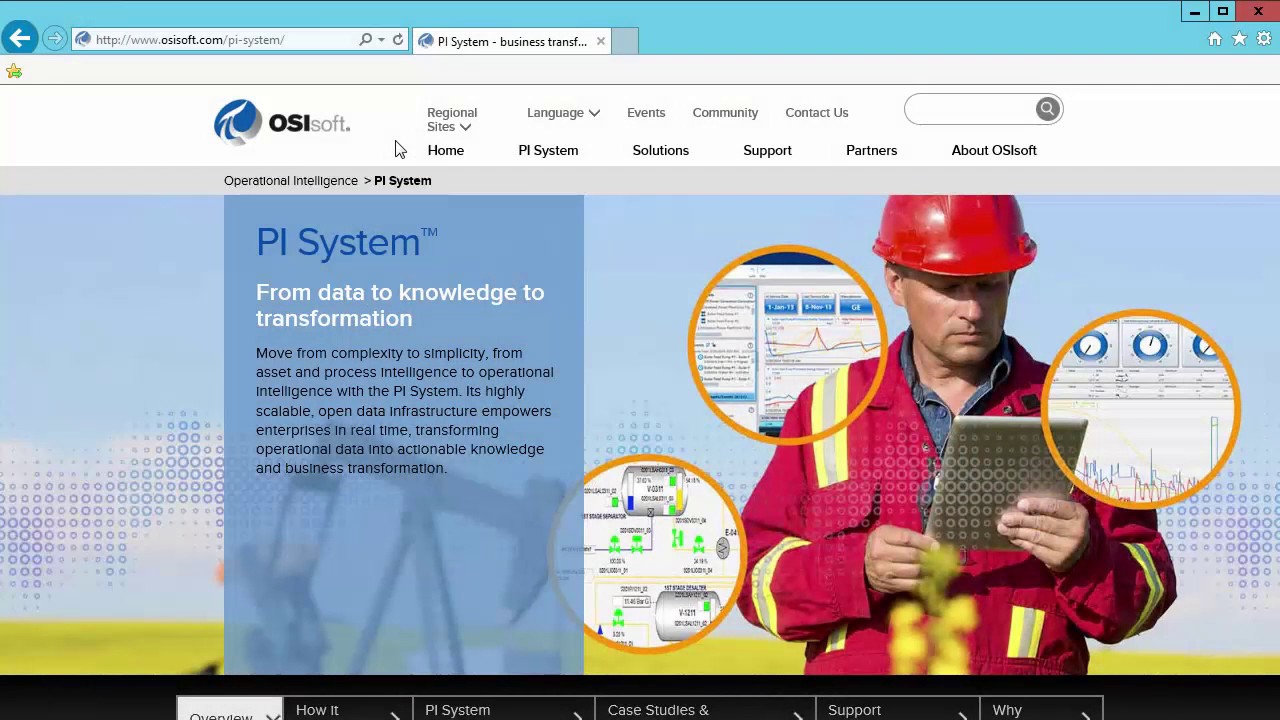This screenshot has height=720, width=1280.
Task: Click the site favicon in the address bar
Action: tap(83, 40)
